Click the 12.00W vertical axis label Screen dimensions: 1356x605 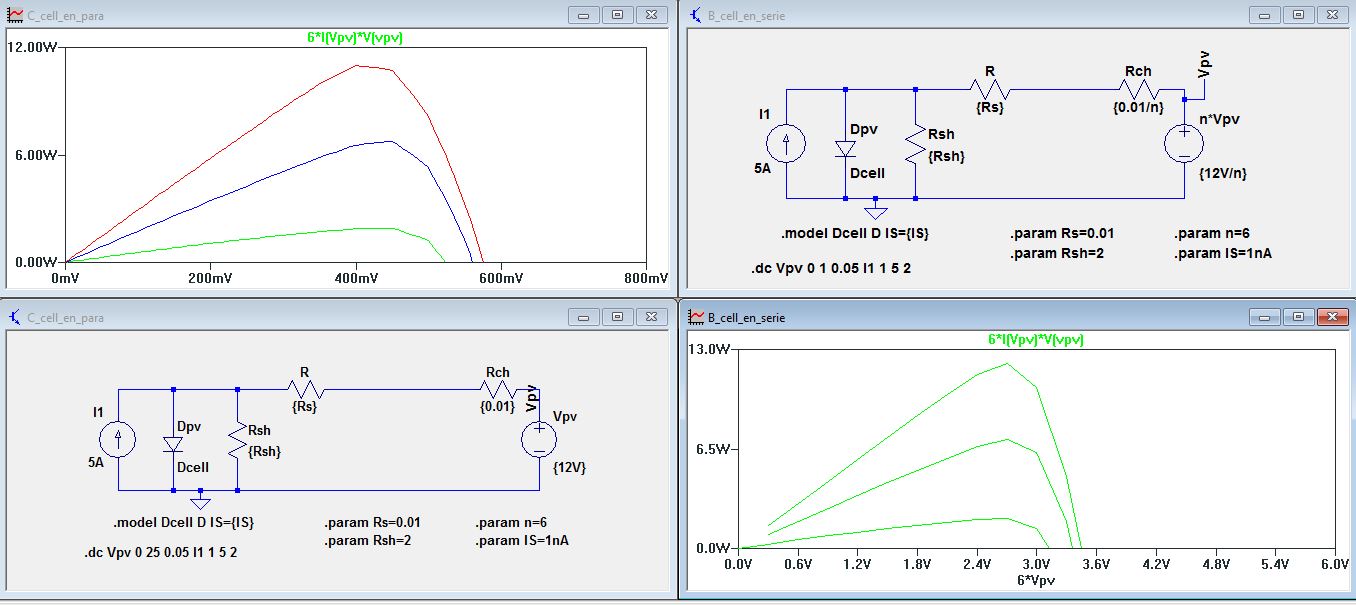click(32, 47)
